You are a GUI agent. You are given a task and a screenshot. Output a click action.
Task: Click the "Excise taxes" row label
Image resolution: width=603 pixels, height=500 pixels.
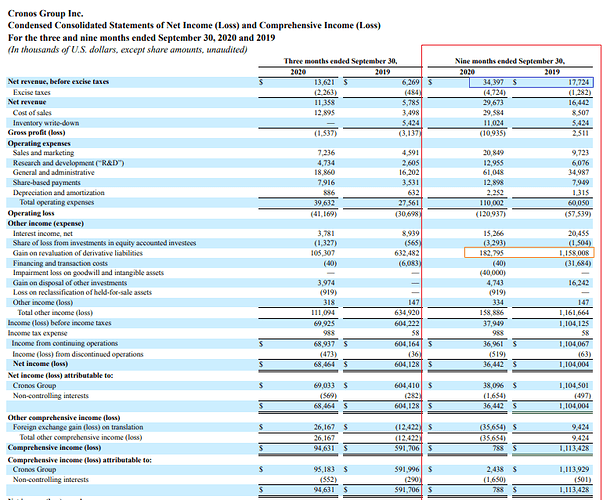[x=32, y=92]
